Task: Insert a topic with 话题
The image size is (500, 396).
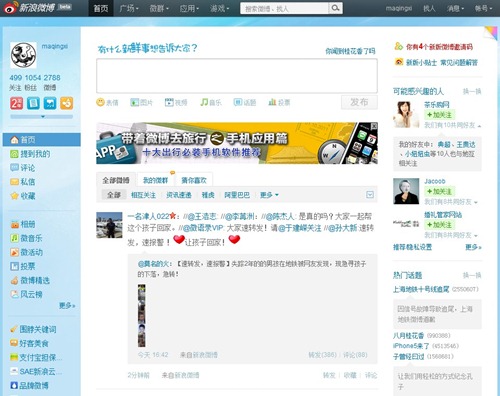Action: click(245, 102)
